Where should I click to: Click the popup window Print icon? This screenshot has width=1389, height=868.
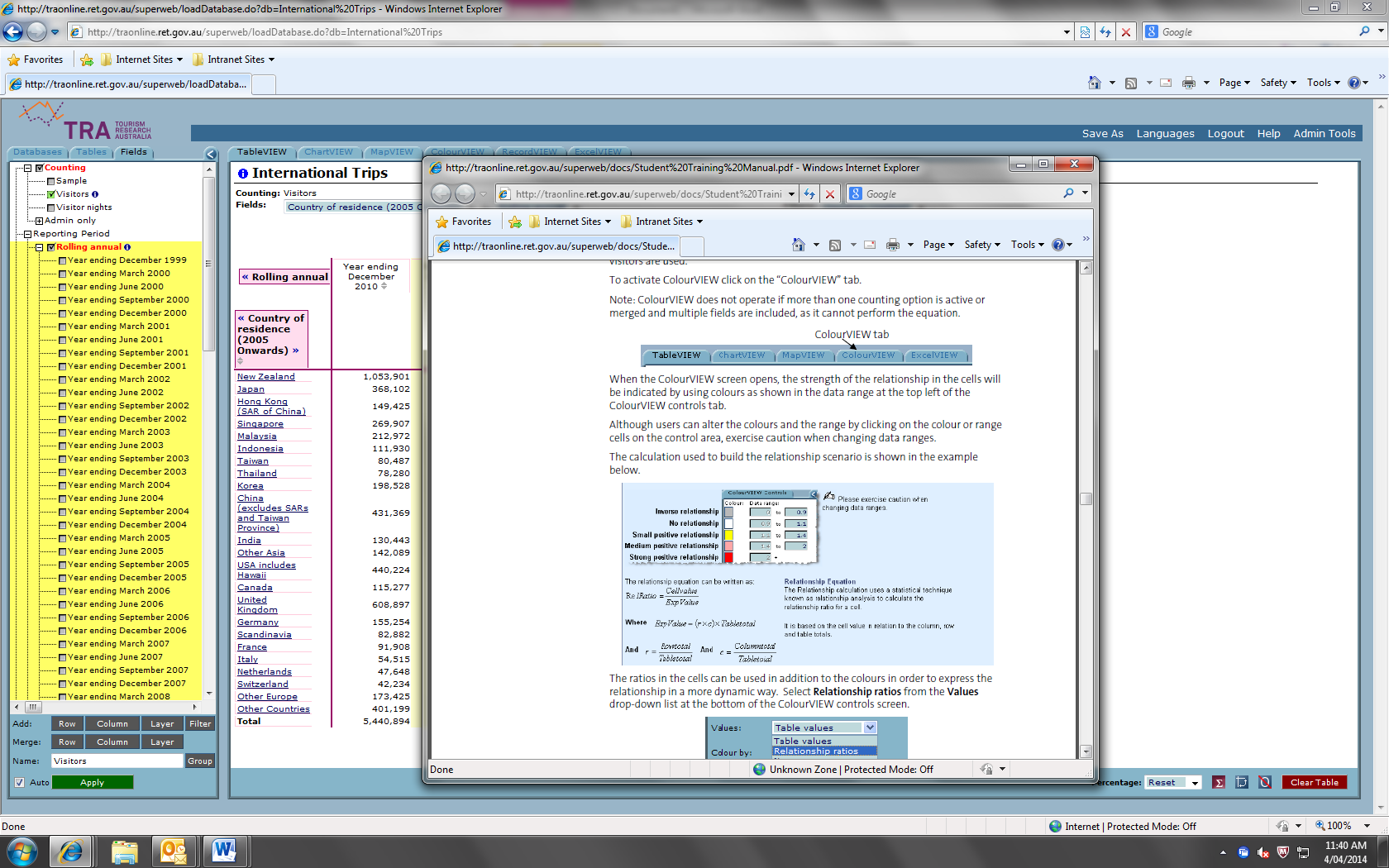coord(893,245)
